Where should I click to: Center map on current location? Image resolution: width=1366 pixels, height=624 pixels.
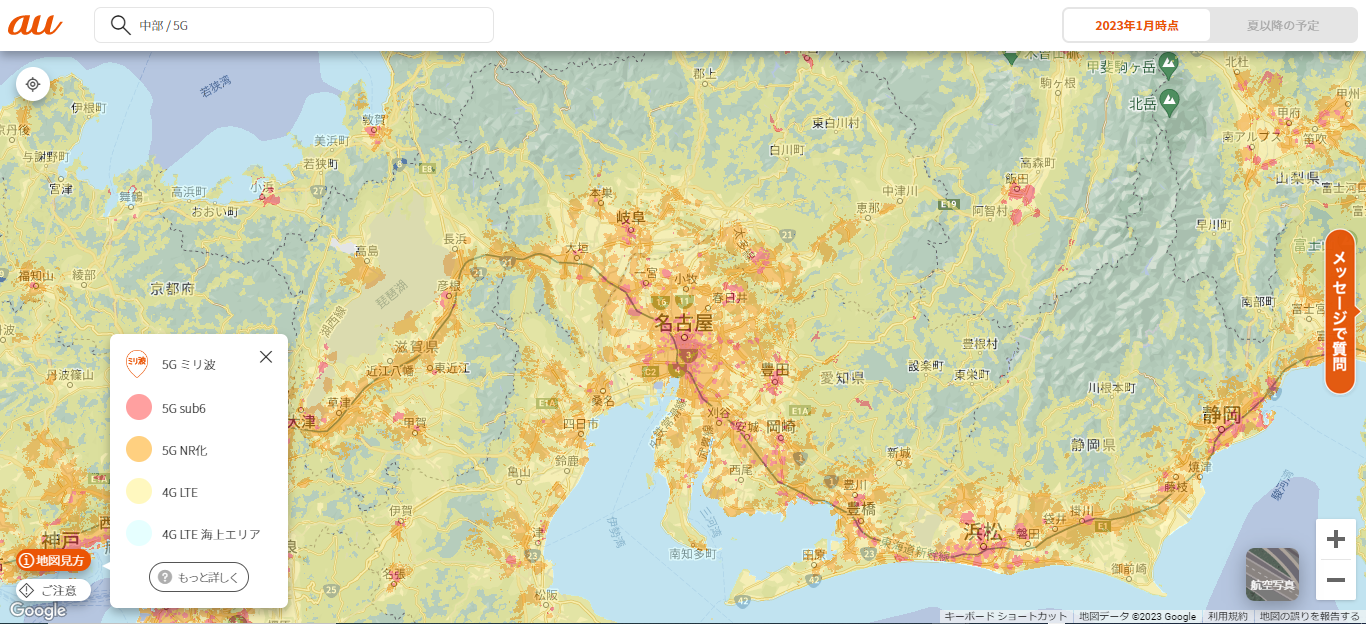(33, 84)
